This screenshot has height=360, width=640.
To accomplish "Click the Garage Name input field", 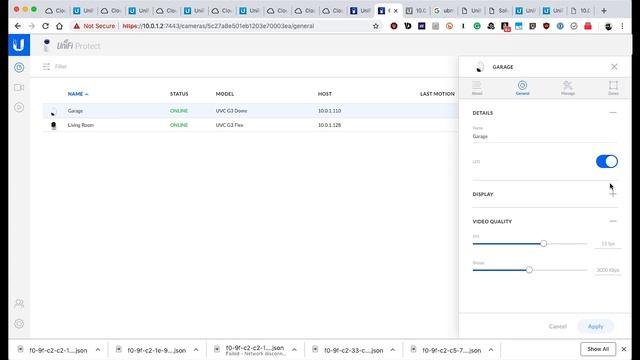I will point(545,136).
